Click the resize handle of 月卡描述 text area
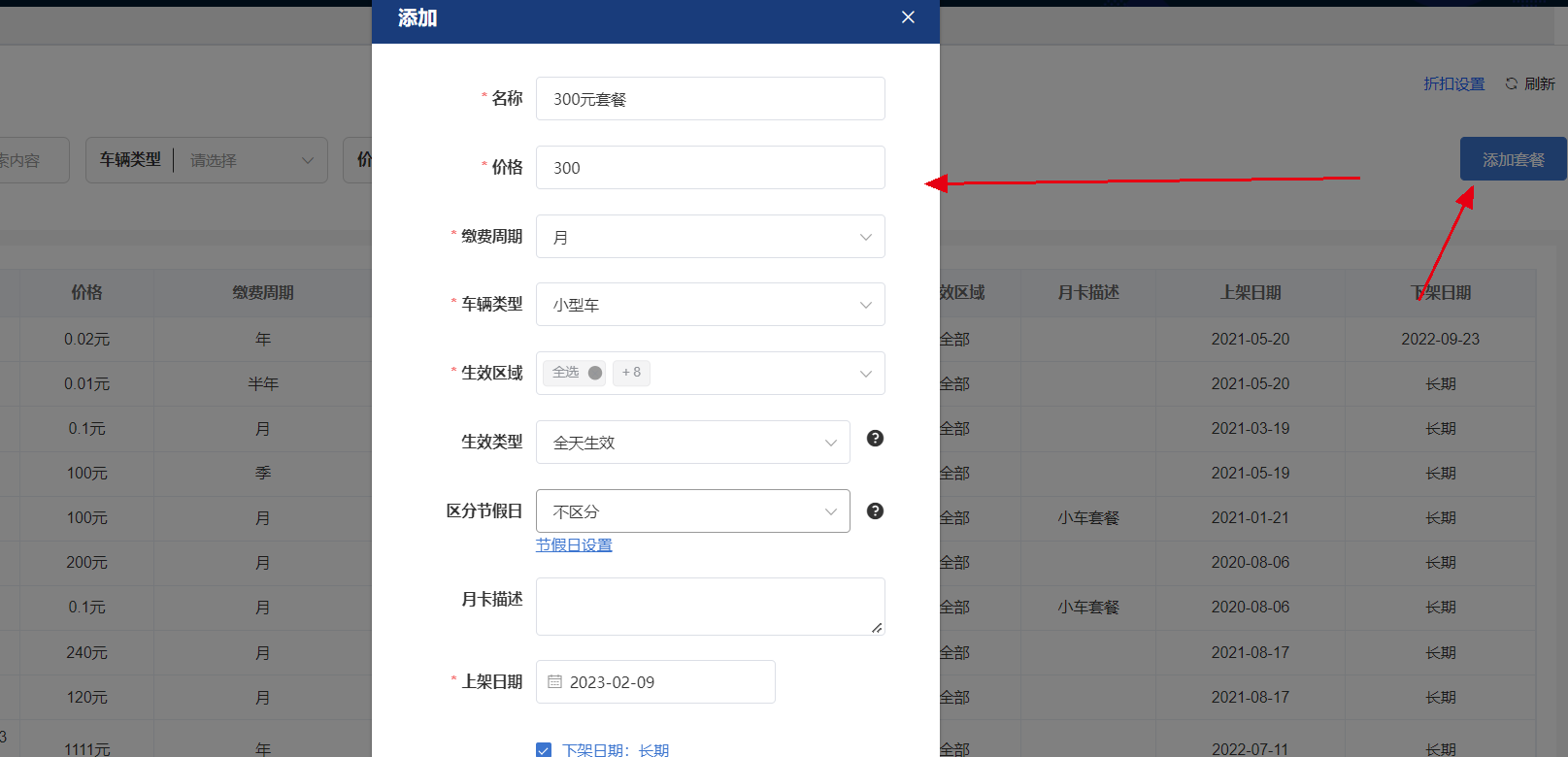 [x=877, y=628]
